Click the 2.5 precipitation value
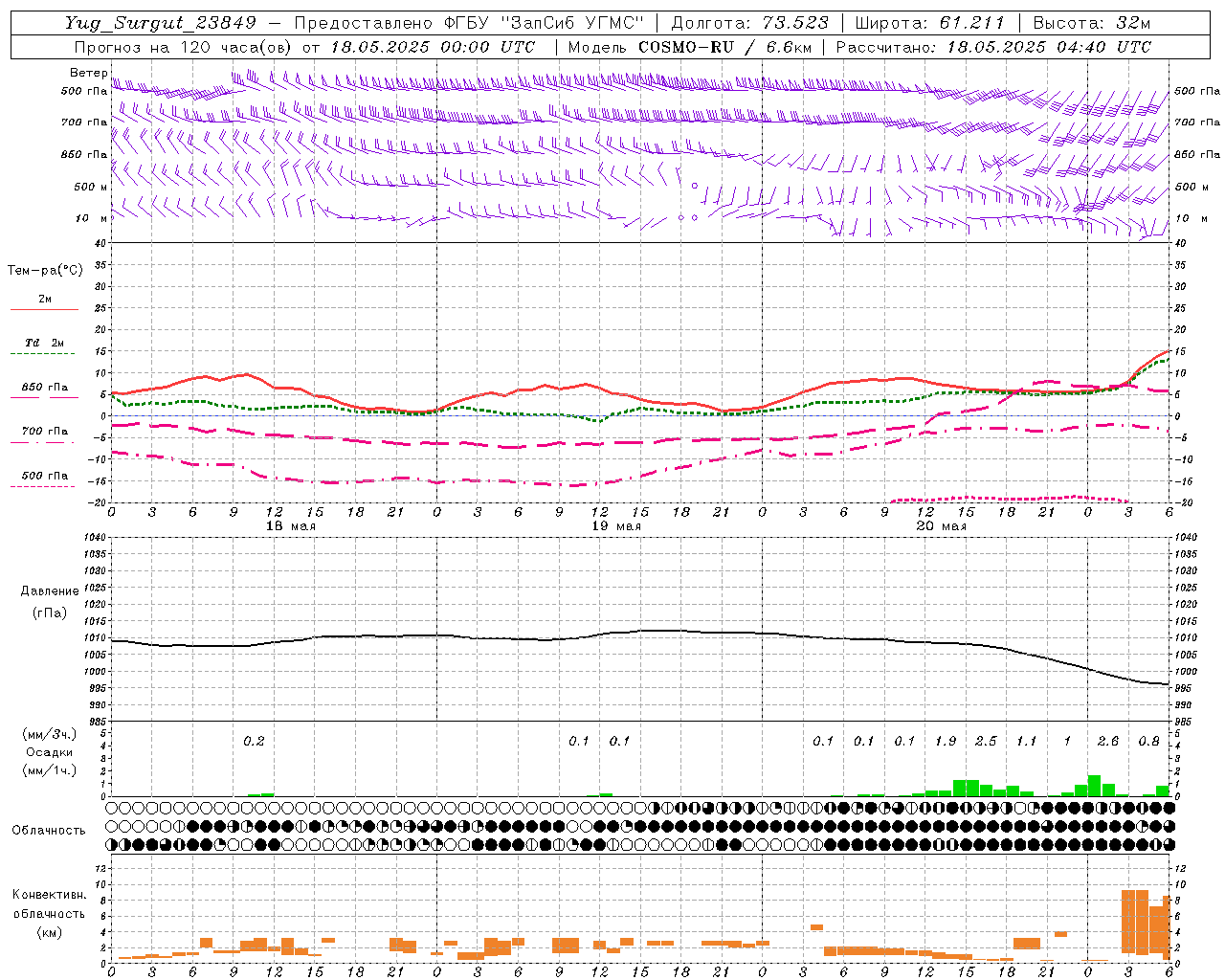 click(986, 742)
